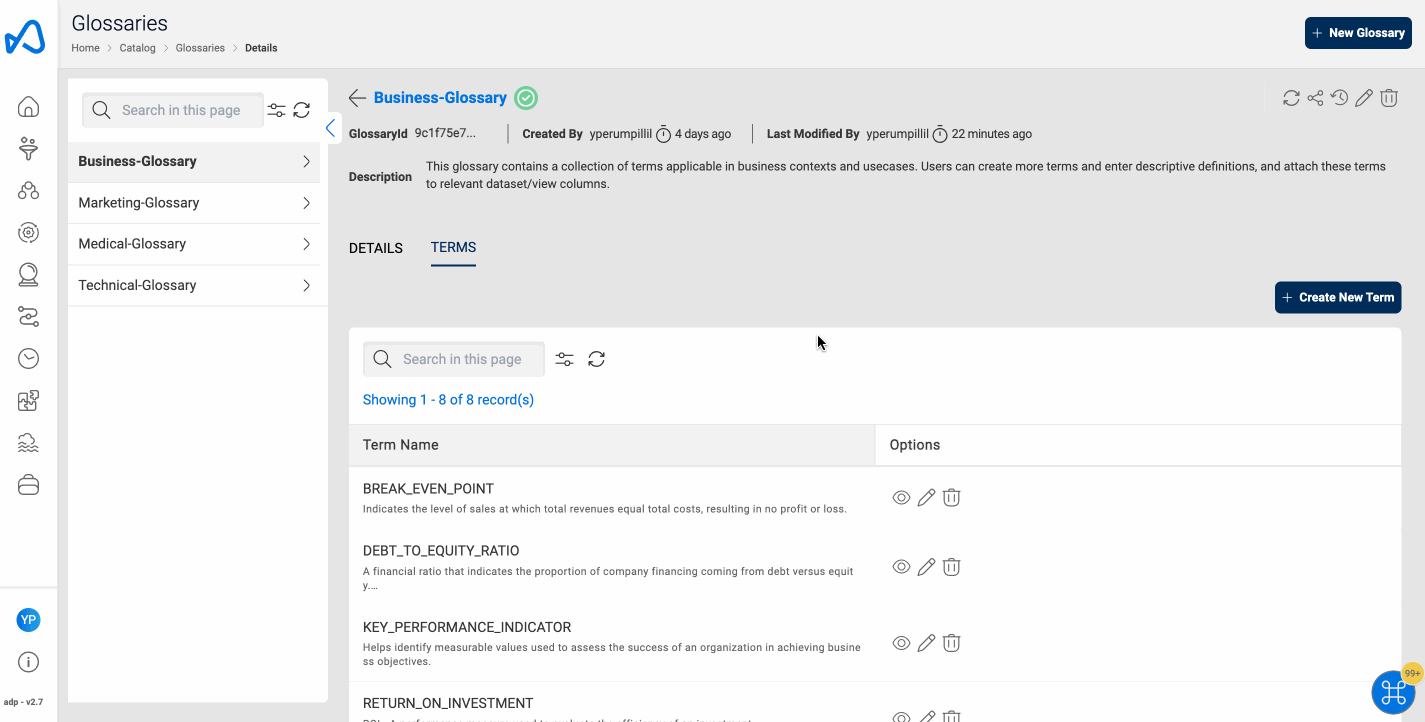Click the info icon in sidebar
The image size is (1425, 722).
click(x=29, y=662)
